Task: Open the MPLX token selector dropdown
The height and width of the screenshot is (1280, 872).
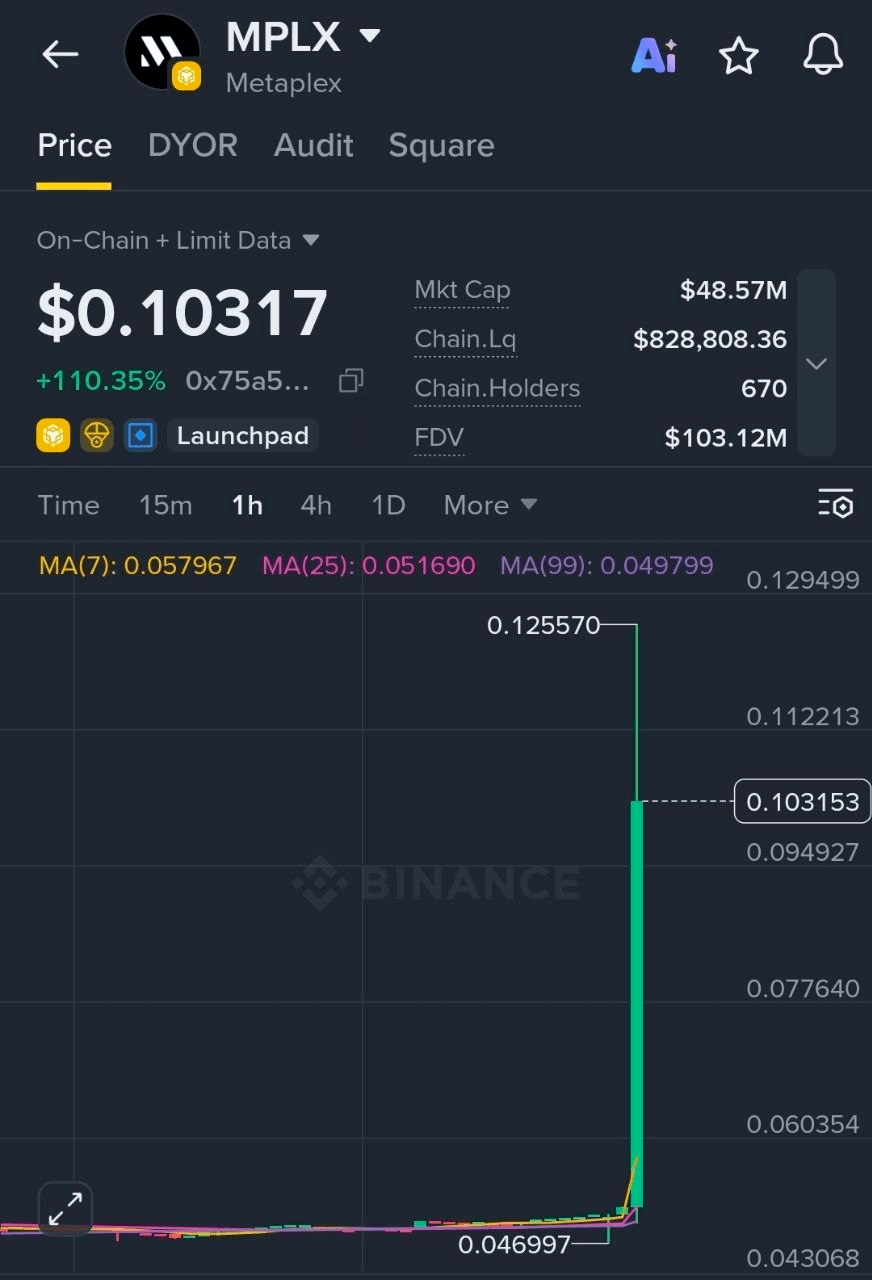Action: tap(370, 36)
